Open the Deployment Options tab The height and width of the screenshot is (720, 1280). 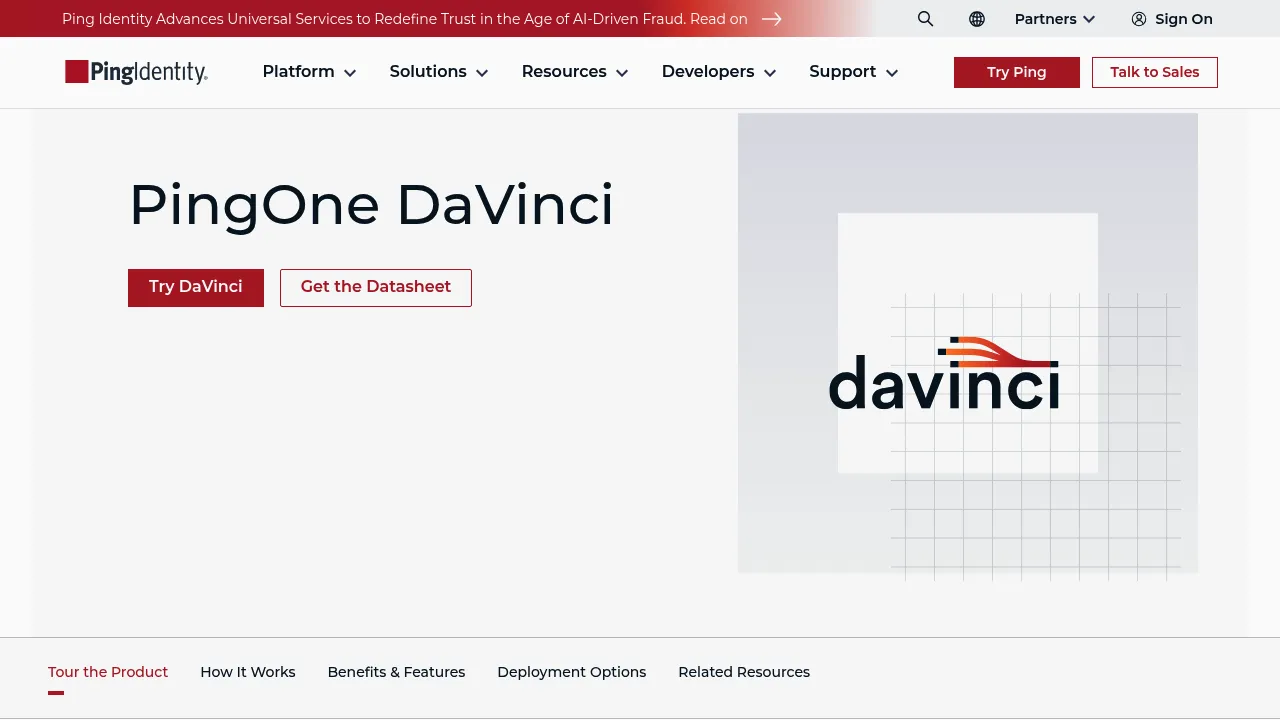tap(572, 672)
